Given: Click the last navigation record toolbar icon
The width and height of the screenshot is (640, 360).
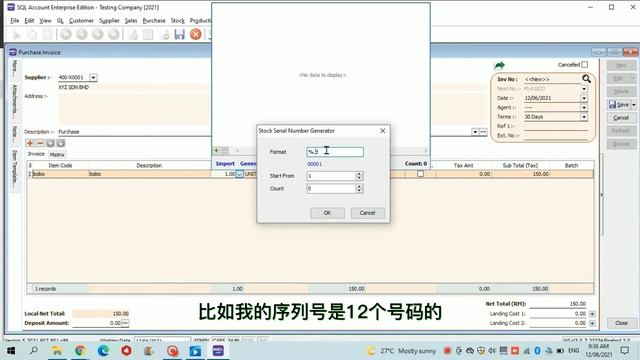Looking at the screenshot, I should (x=113, y=34).
